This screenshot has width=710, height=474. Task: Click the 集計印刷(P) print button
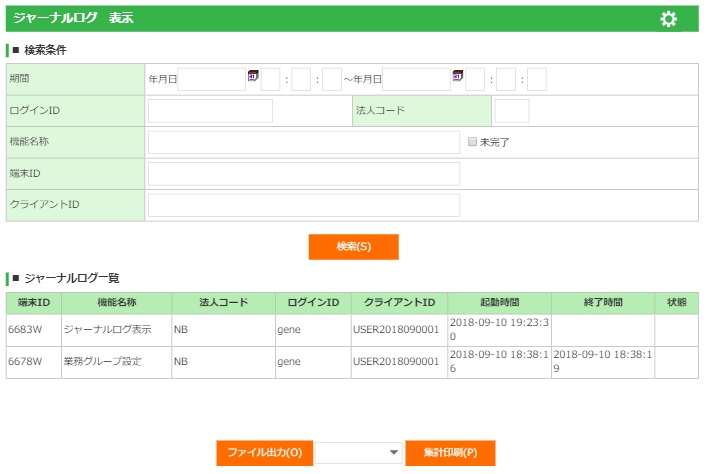point(450,453)
